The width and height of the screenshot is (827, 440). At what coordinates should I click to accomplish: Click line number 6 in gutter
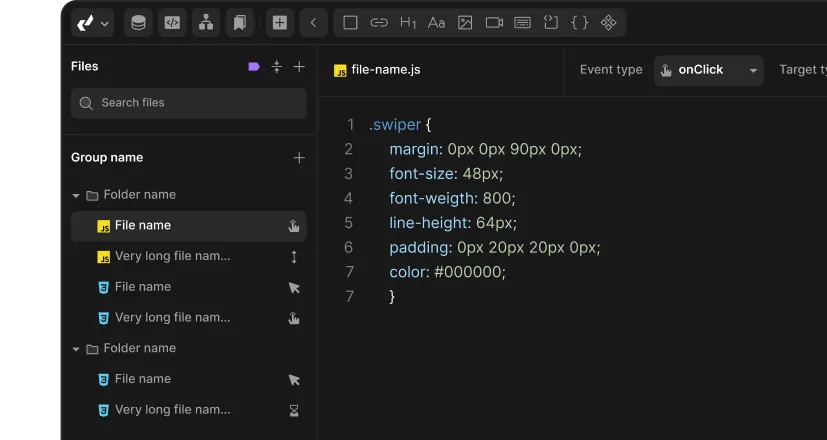point(348,247)
